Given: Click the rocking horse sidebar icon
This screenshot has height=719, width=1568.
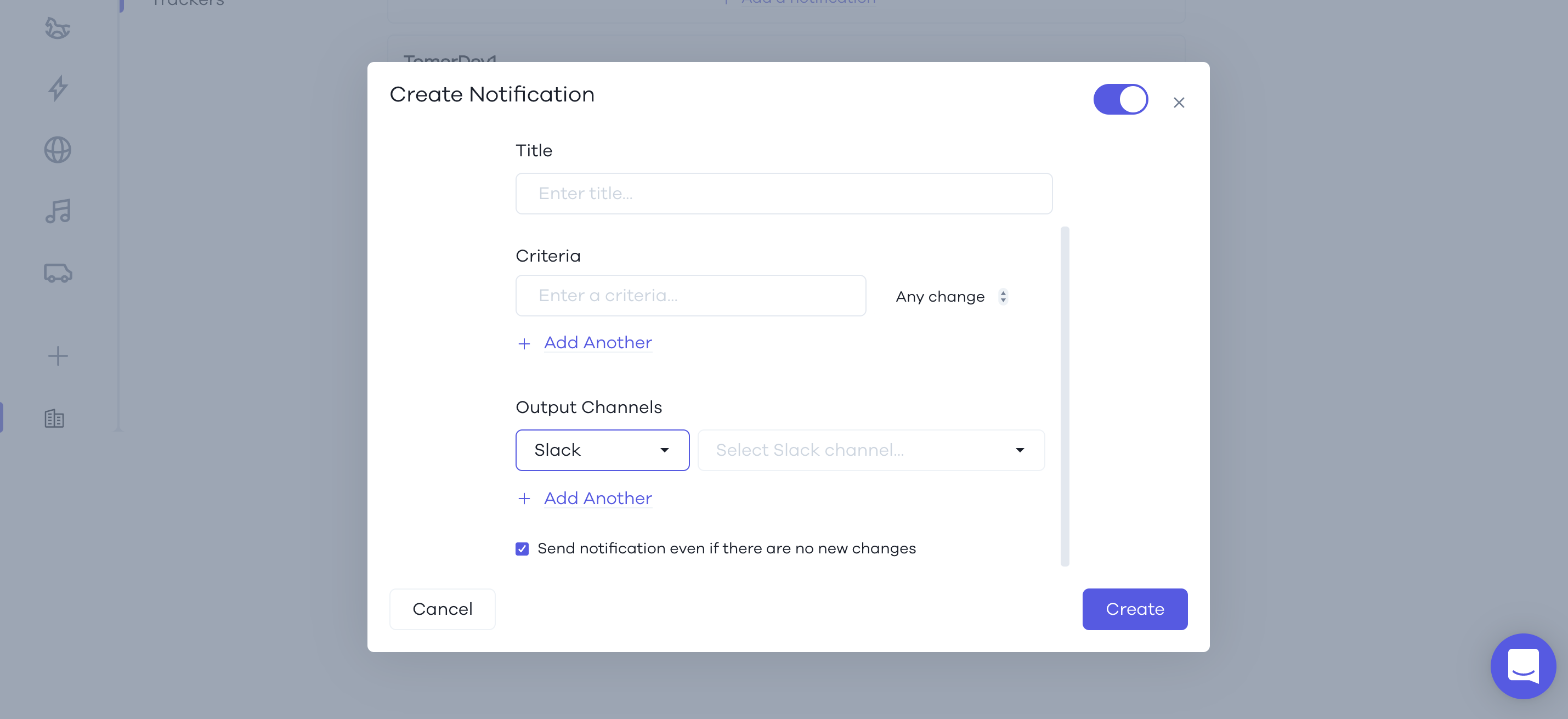Looking at the screenshot, I should [x=58, y=28].
